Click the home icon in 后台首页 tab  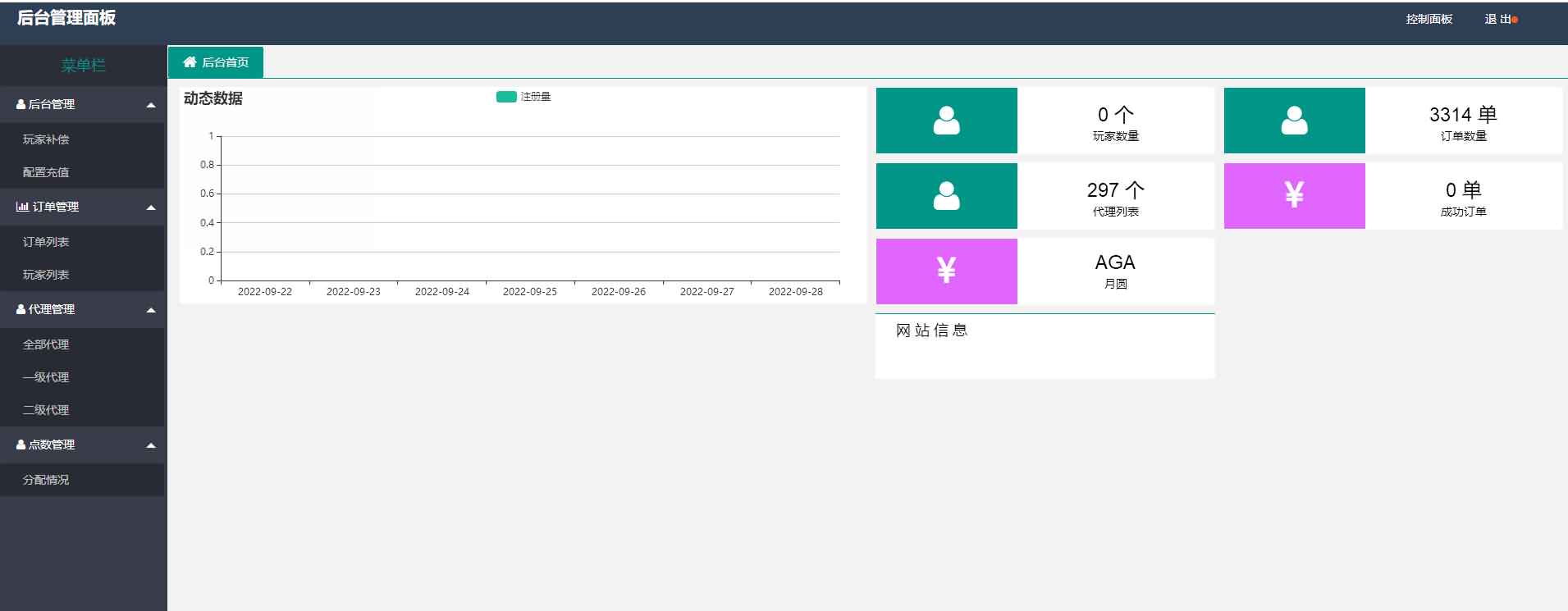pyautogui.click(x=190, y=62)
